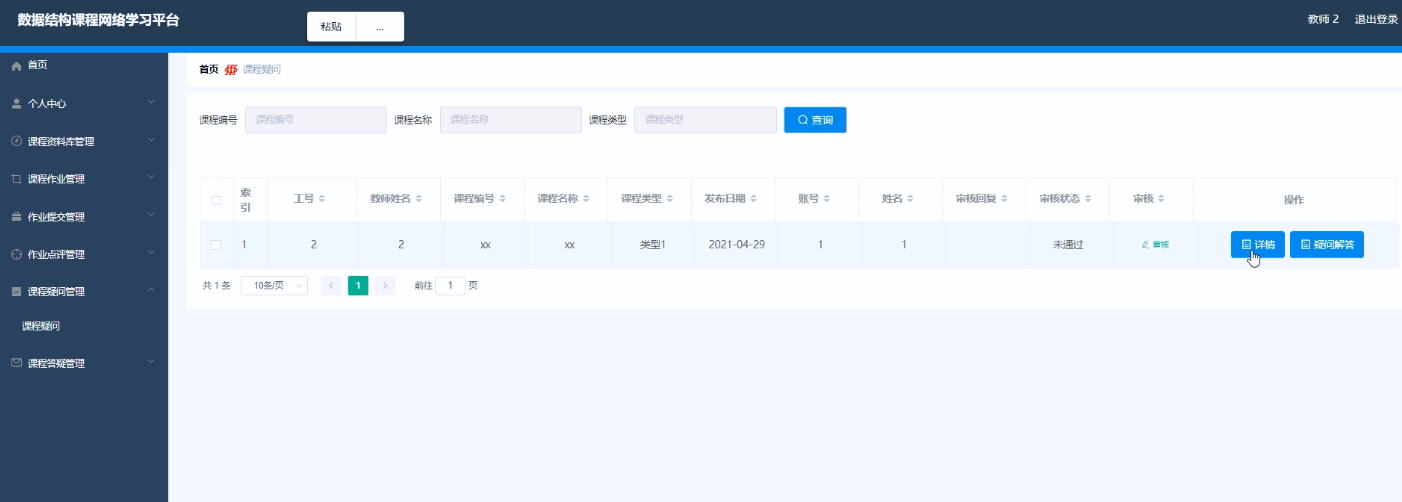The height and width of the screenshot is (502, 1402).
Task: Focus the 课程类型 search field
Action: pos(706,120)
